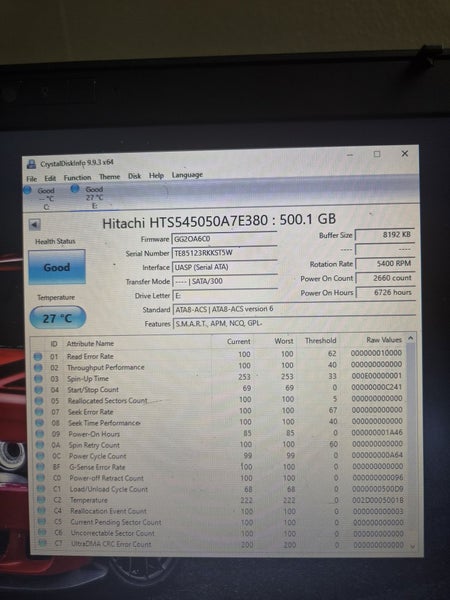Click status icon for UltraDMA CRC Error Count

pyautogui.click(x=43, y=543)
